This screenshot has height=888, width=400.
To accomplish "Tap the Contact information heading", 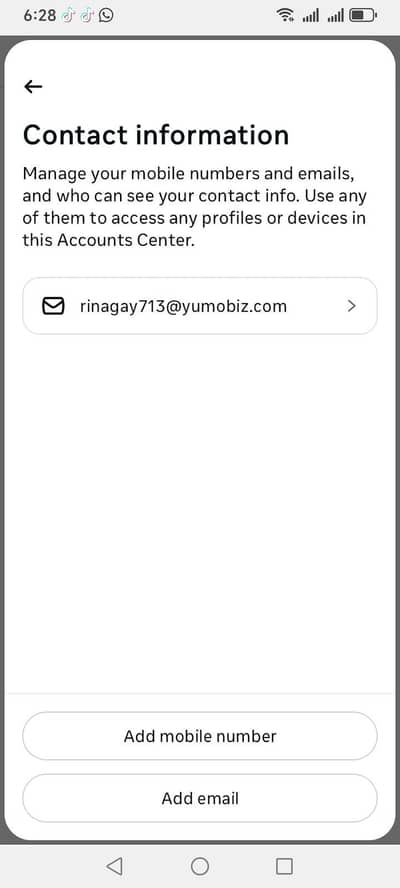I will (x=156, y=135).
